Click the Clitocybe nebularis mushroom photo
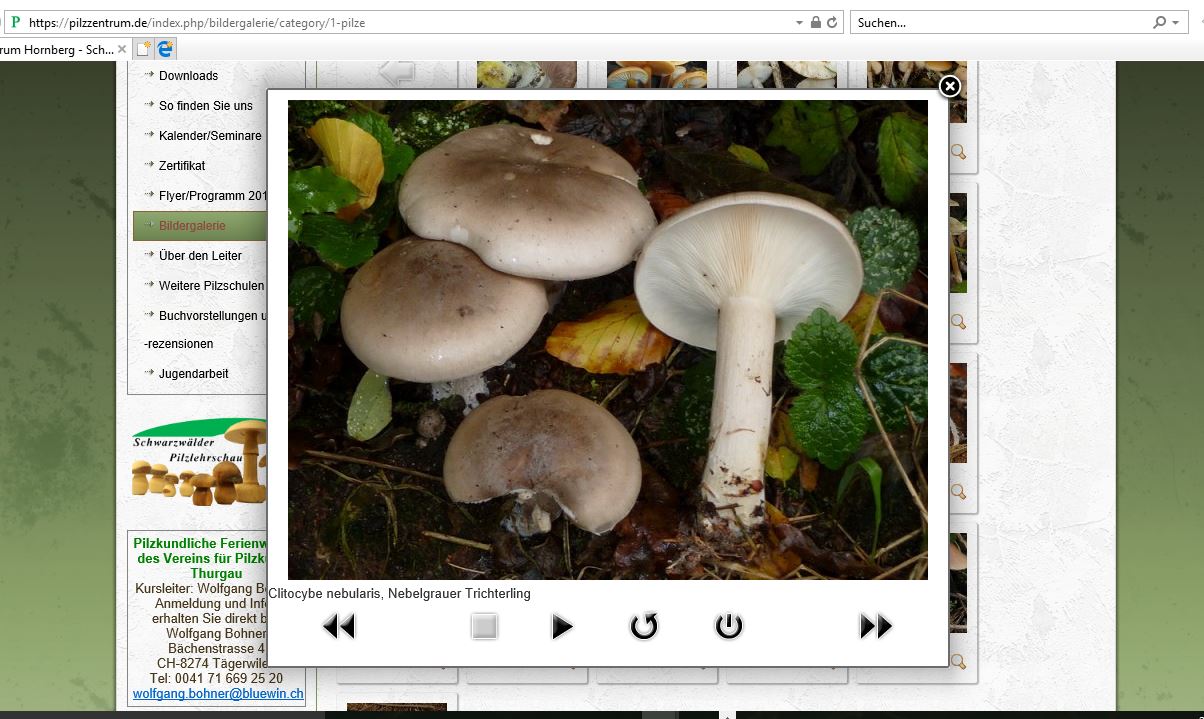This screenshot has height=719, width=1204. [607, 339]
